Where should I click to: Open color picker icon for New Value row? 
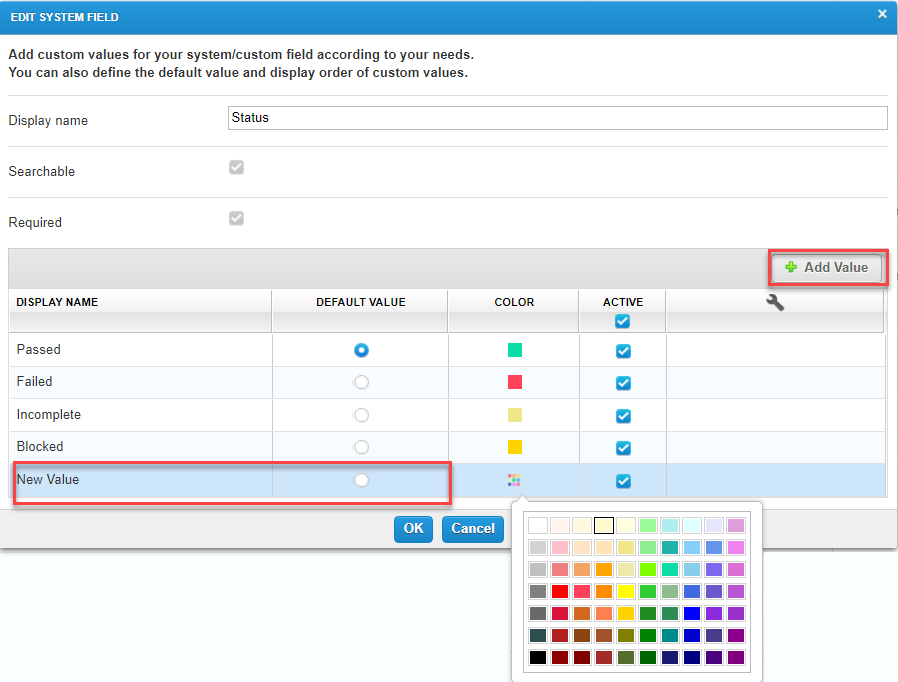(x=514, y=480)
